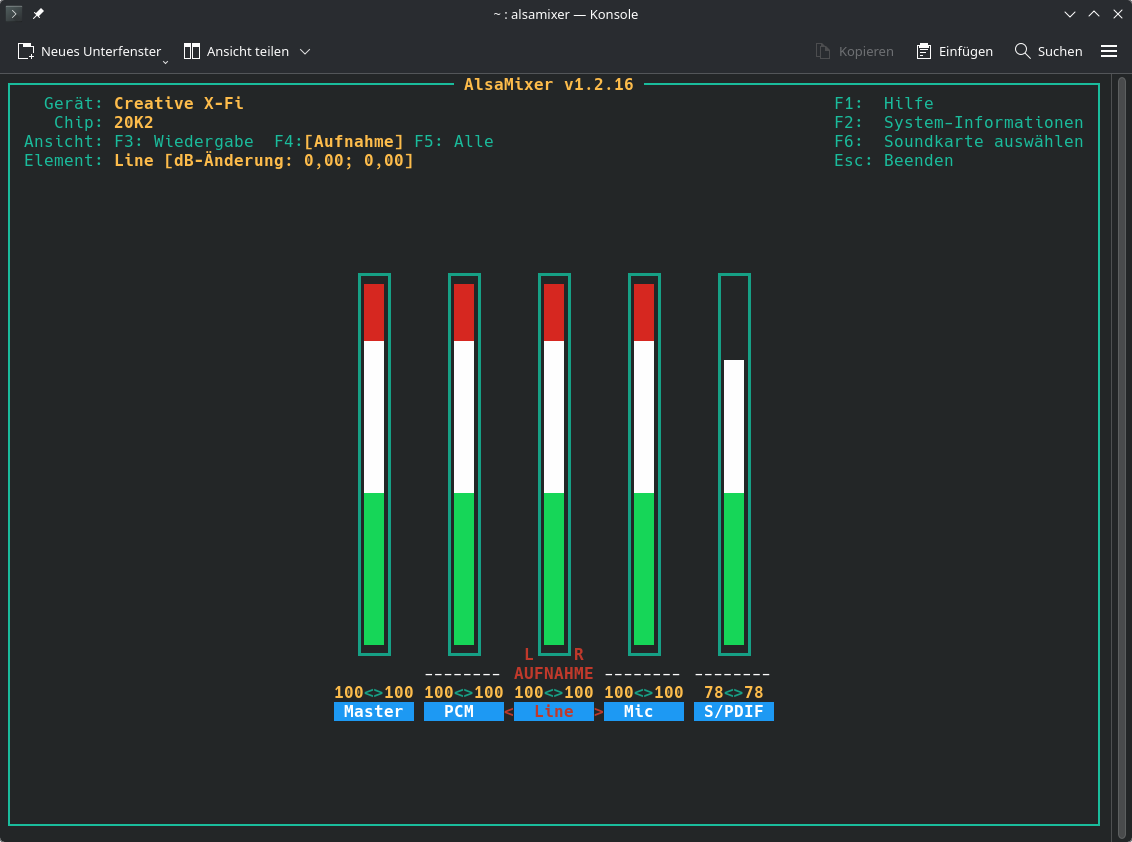Image resolution: width=1132 pixels, height=842 pixels.
Task: Click the Ansicht teilen split view icon
Action: (x=191, y=51)
